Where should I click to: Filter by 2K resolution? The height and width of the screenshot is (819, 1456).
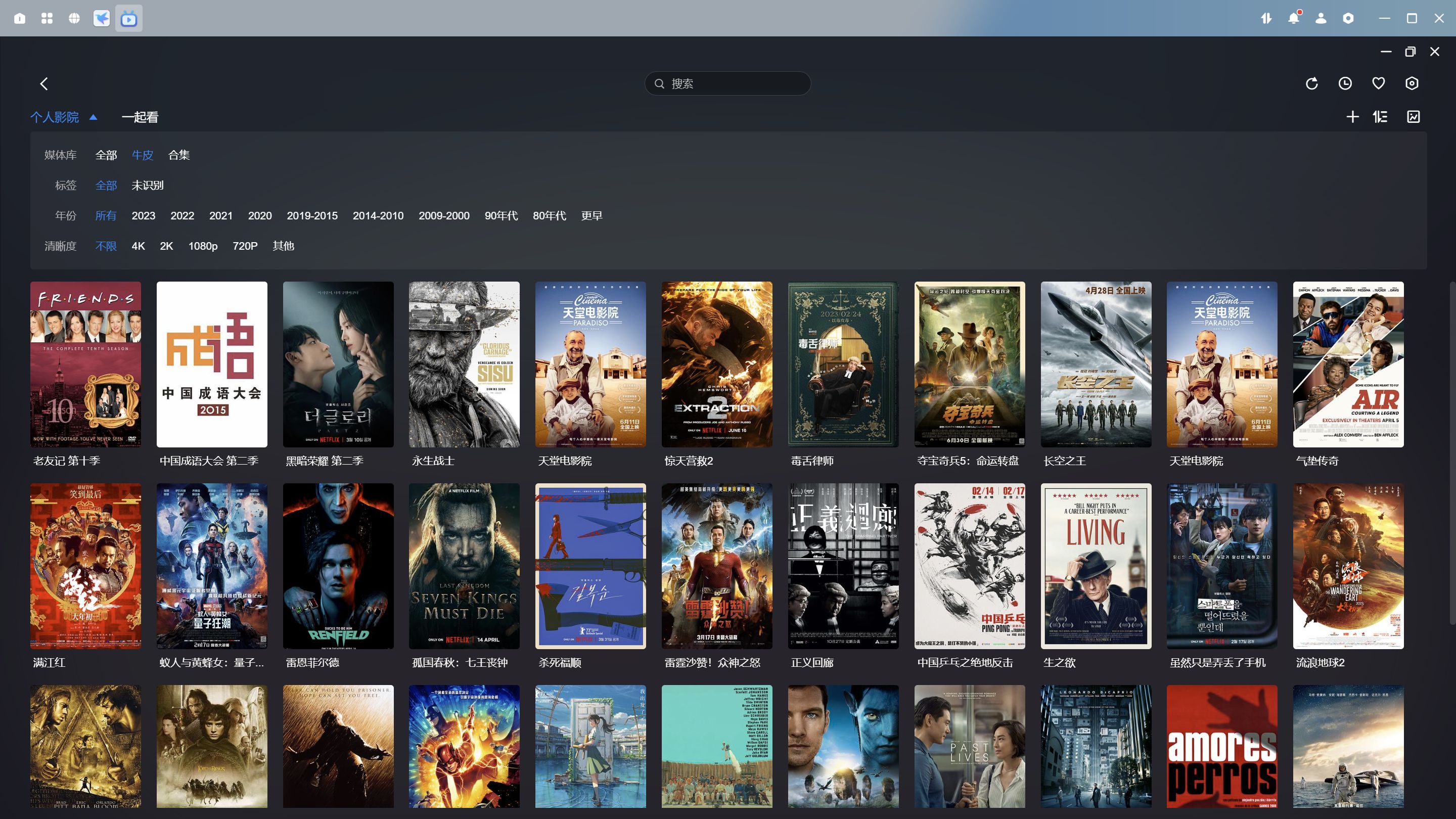167,246
